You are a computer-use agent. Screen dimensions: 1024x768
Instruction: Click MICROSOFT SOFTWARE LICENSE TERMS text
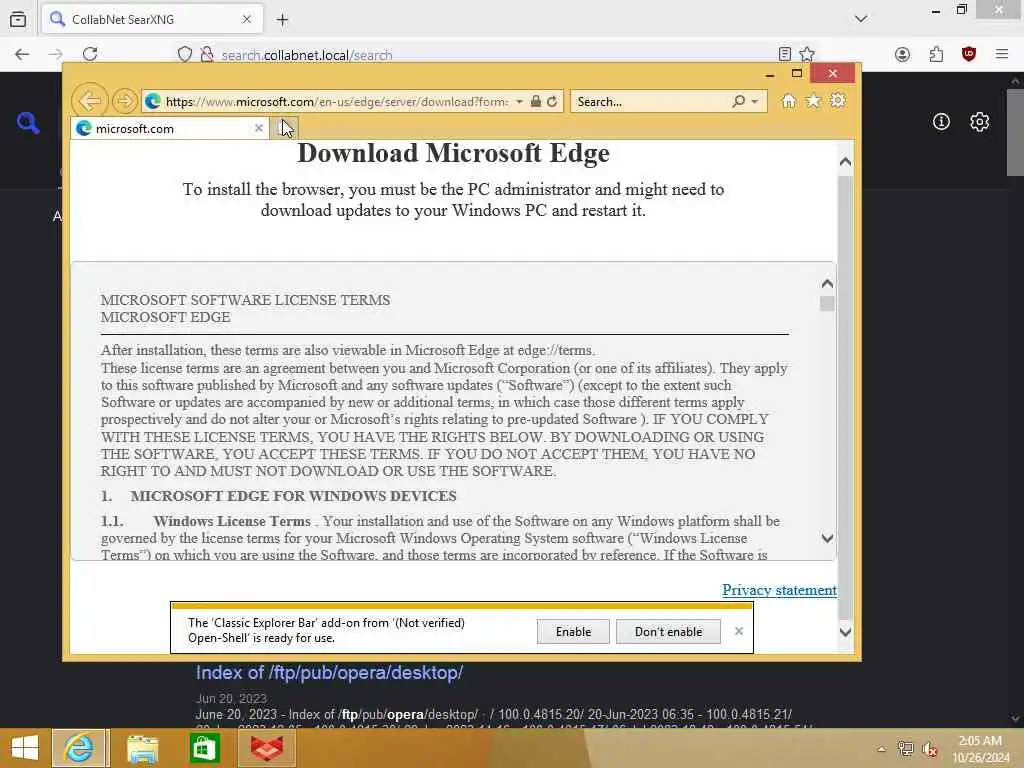[x=246, y=300]
